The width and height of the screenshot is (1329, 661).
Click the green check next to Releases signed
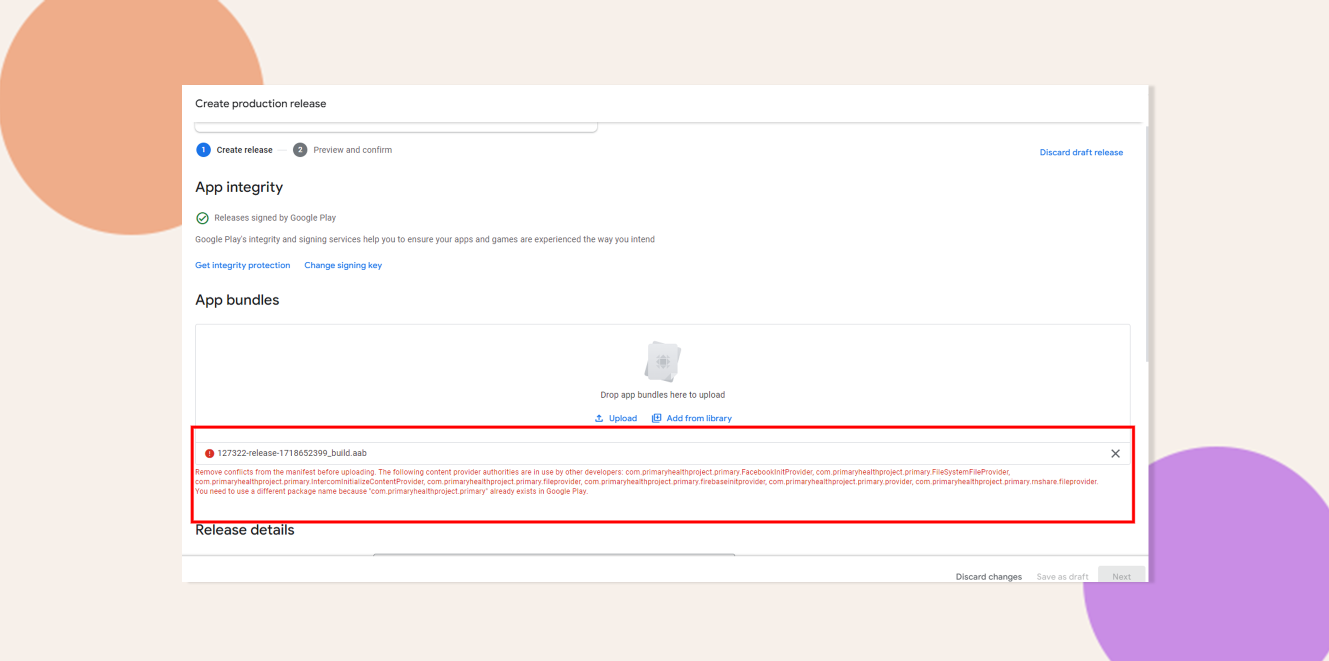[202, 218]
